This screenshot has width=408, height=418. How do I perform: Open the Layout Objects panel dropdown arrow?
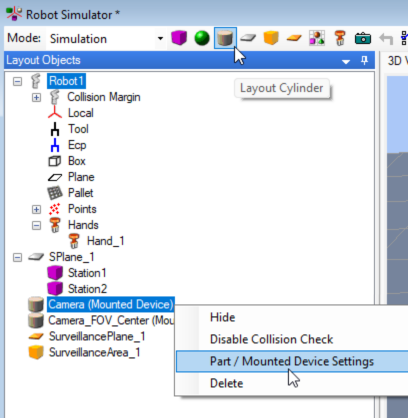pyautogui.click(x=346, y=61)
